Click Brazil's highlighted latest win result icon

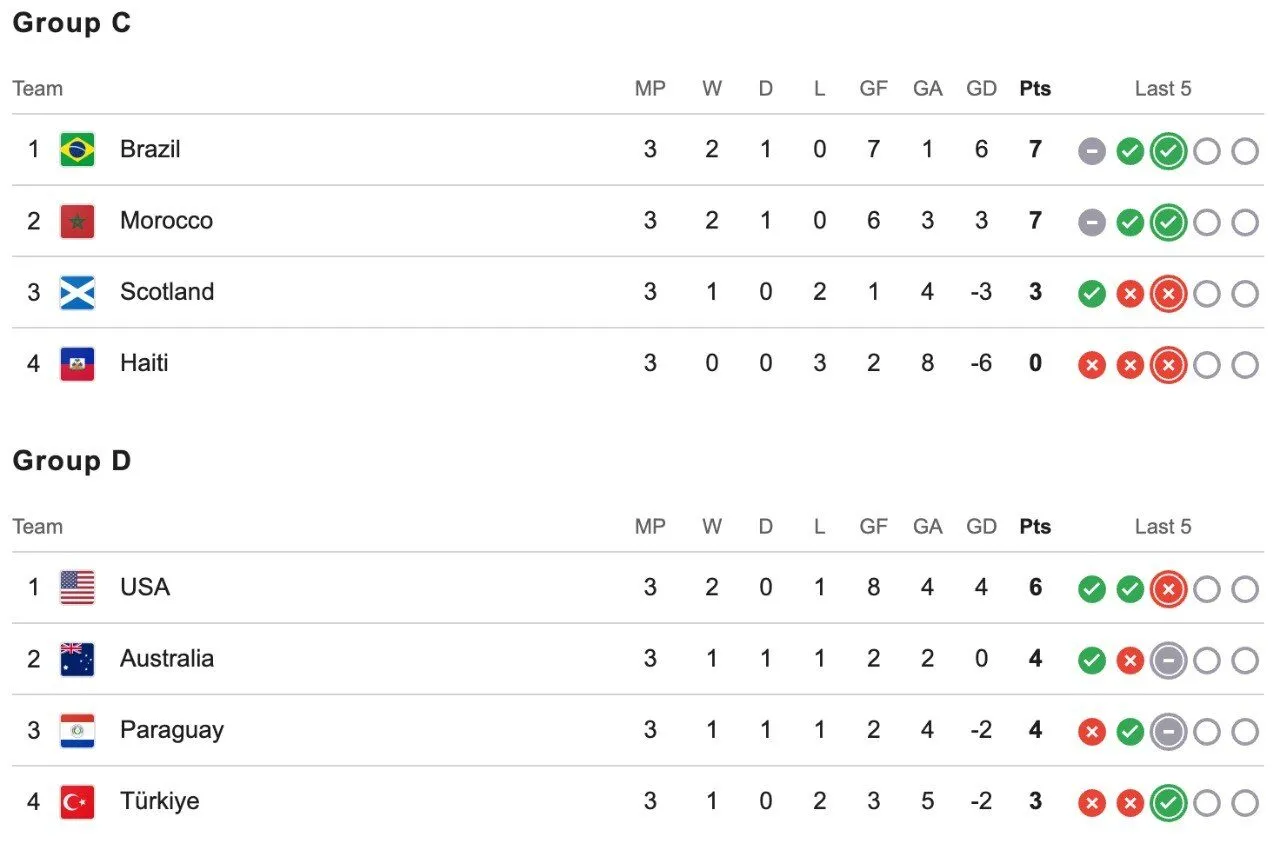[x=1168, y=151]
